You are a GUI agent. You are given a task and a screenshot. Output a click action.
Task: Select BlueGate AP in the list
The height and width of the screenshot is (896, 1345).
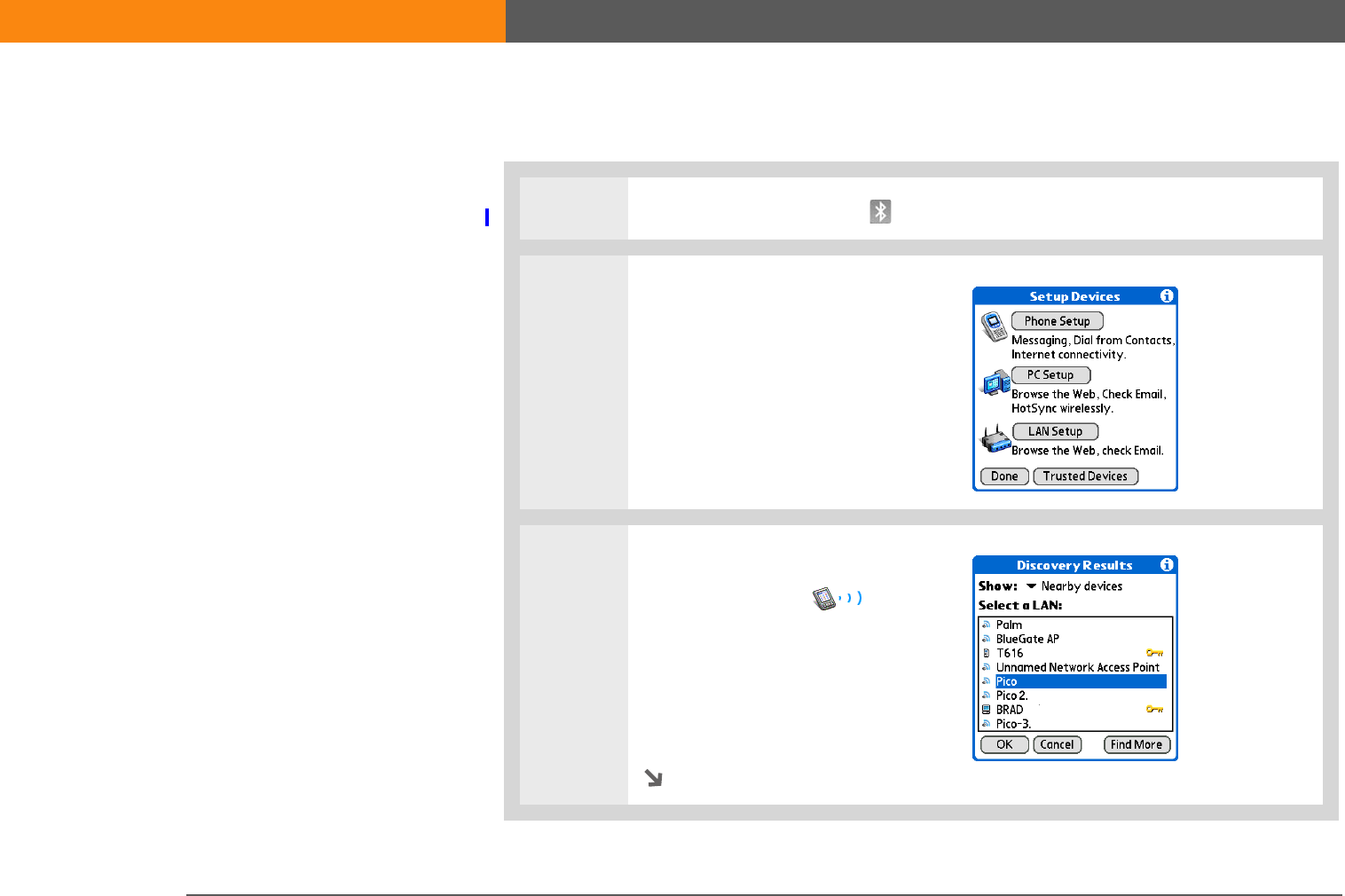pyautogui.click(x=1027, y=639)
